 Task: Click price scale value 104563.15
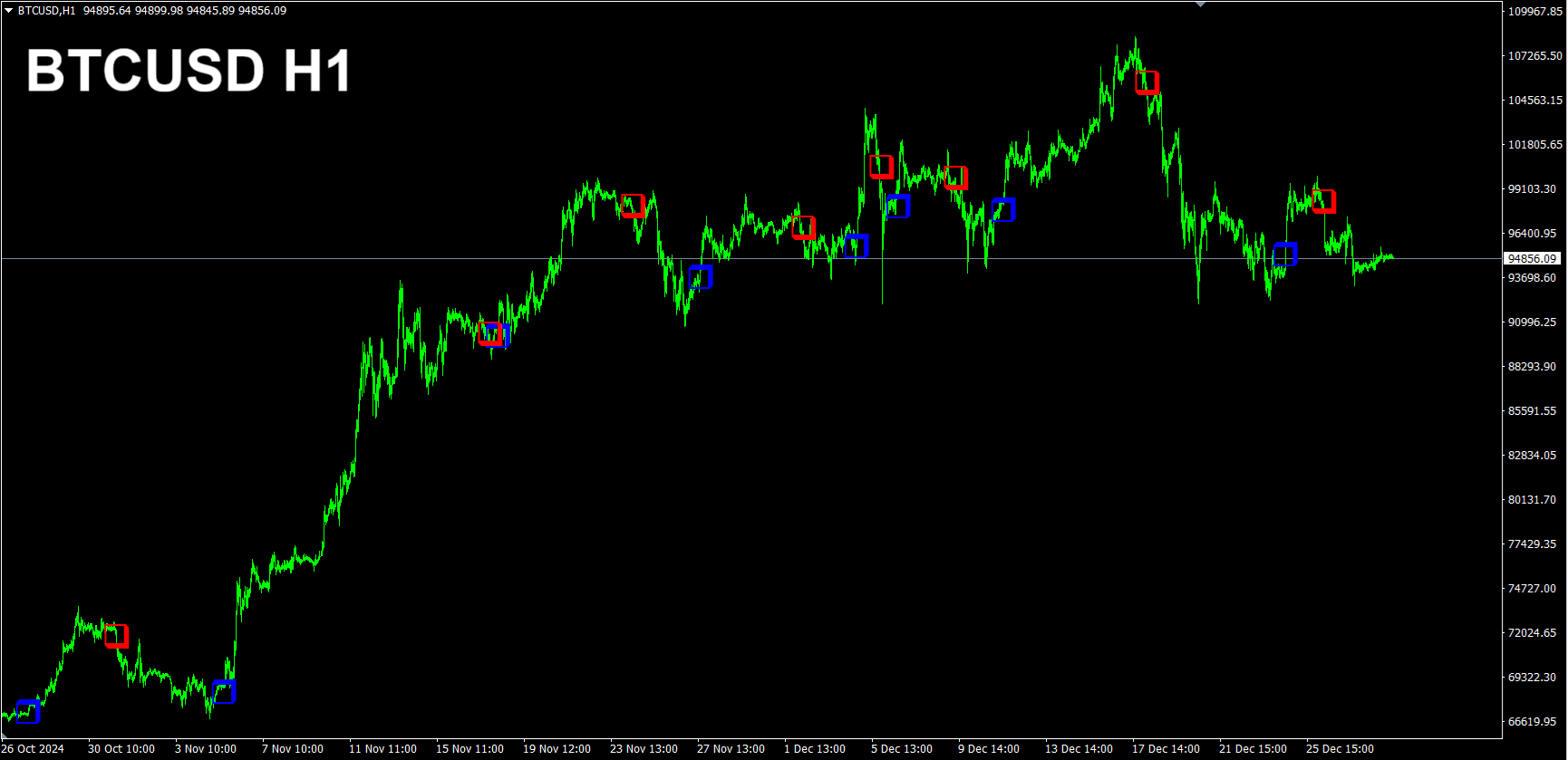[x=1535, y=101]
